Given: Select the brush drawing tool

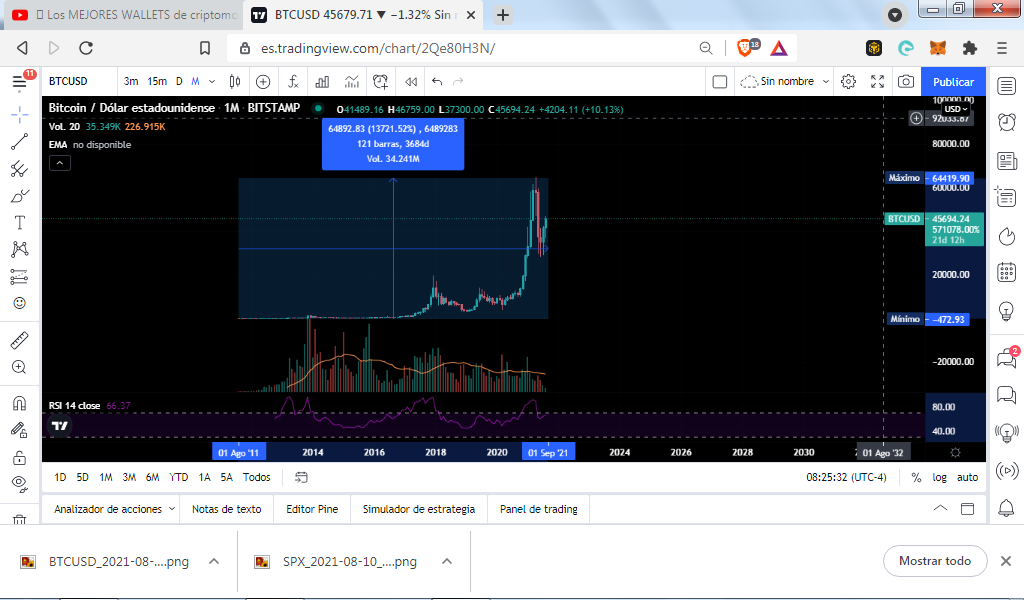Looking at the screenshot, I should coord(20,196).
